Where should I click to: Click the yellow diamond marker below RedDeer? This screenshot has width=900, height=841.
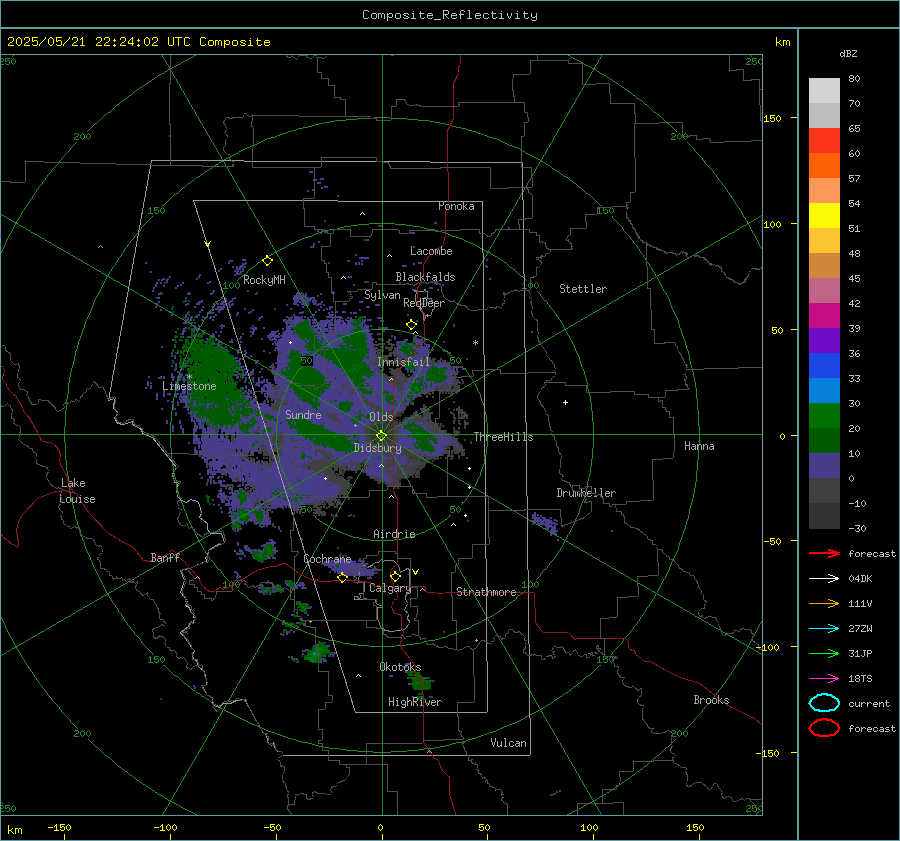tap(411, 325)
